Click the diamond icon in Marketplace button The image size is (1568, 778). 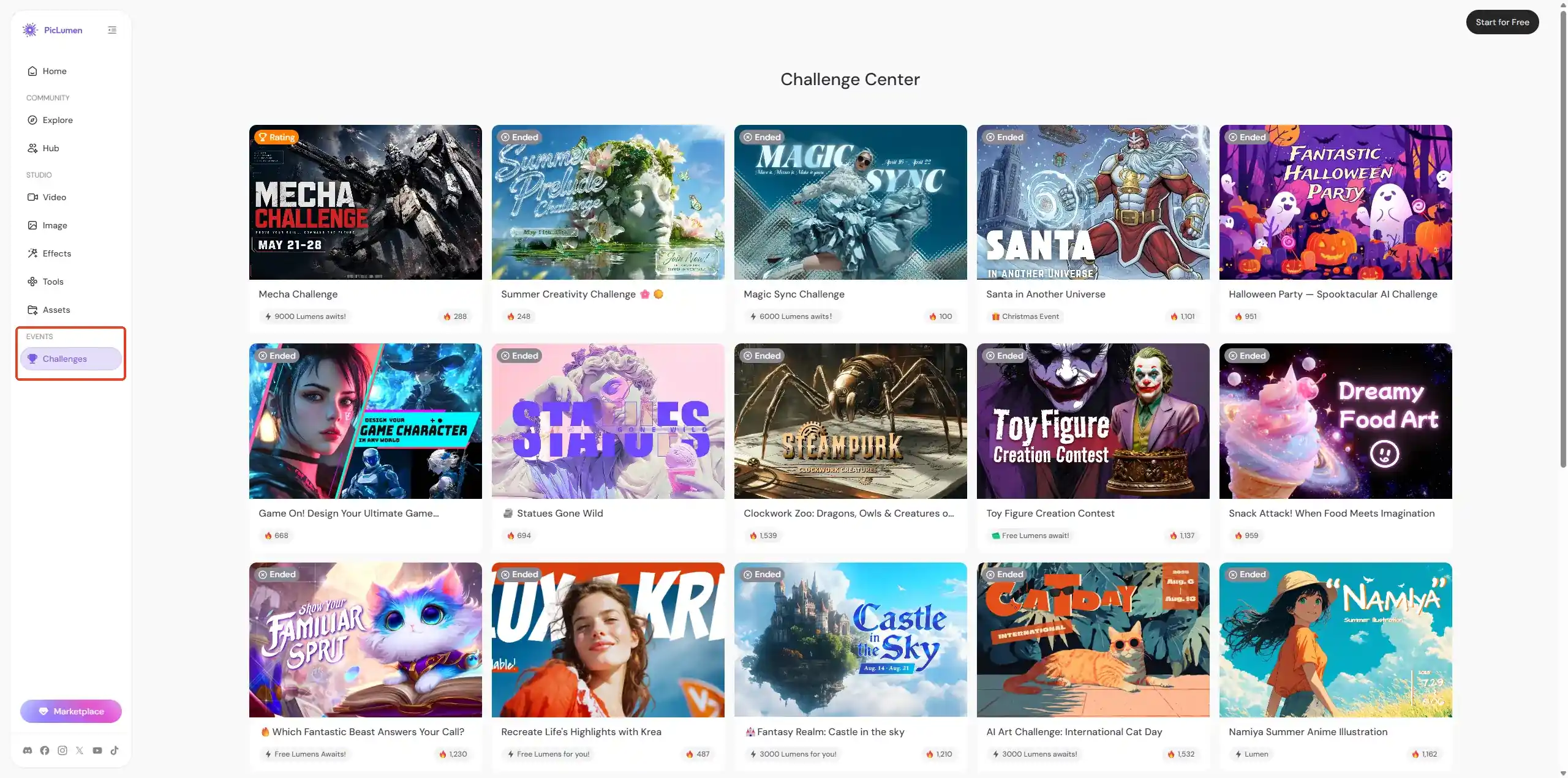(x=43, y=711)
